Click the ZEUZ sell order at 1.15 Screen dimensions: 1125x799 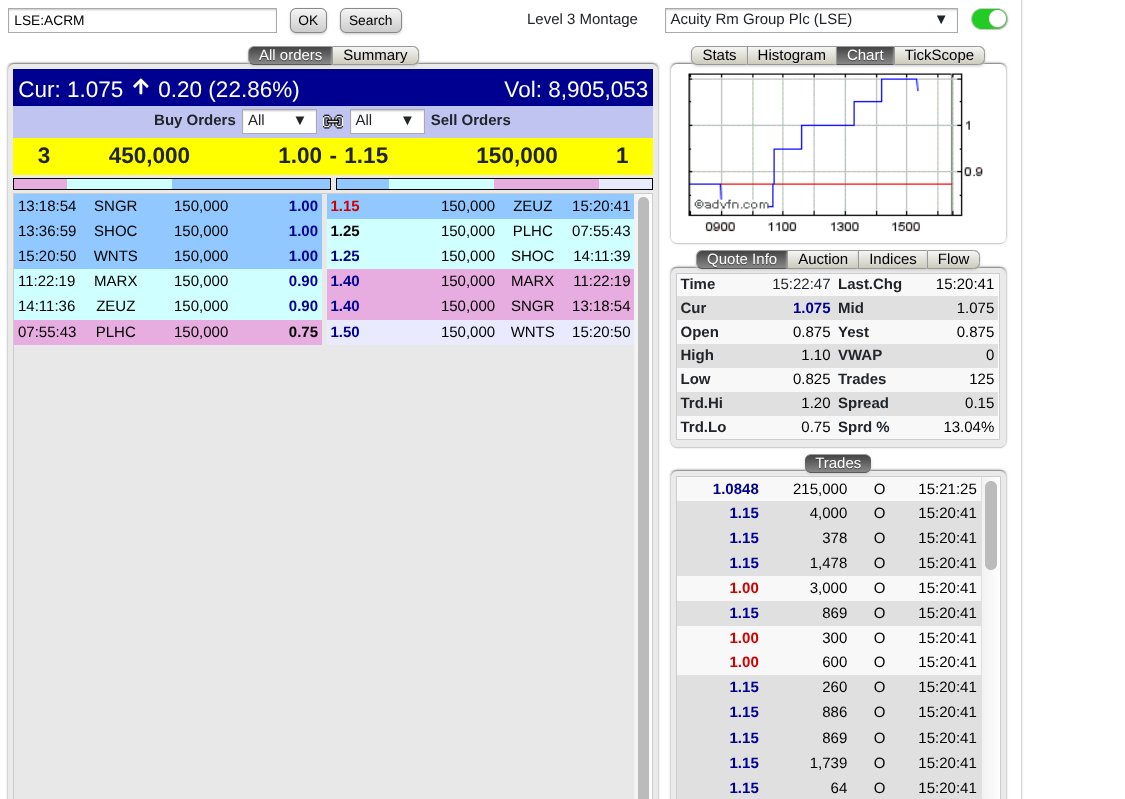480,207
